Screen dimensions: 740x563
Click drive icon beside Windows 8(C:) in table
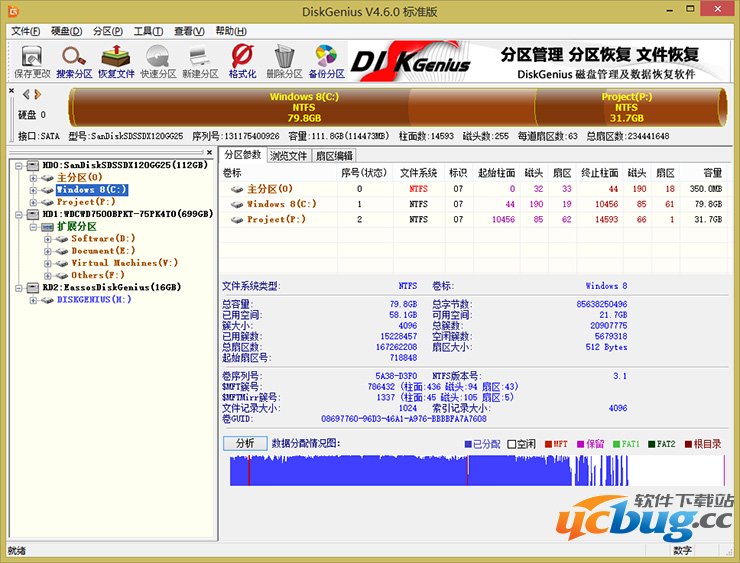coord(237,204)
